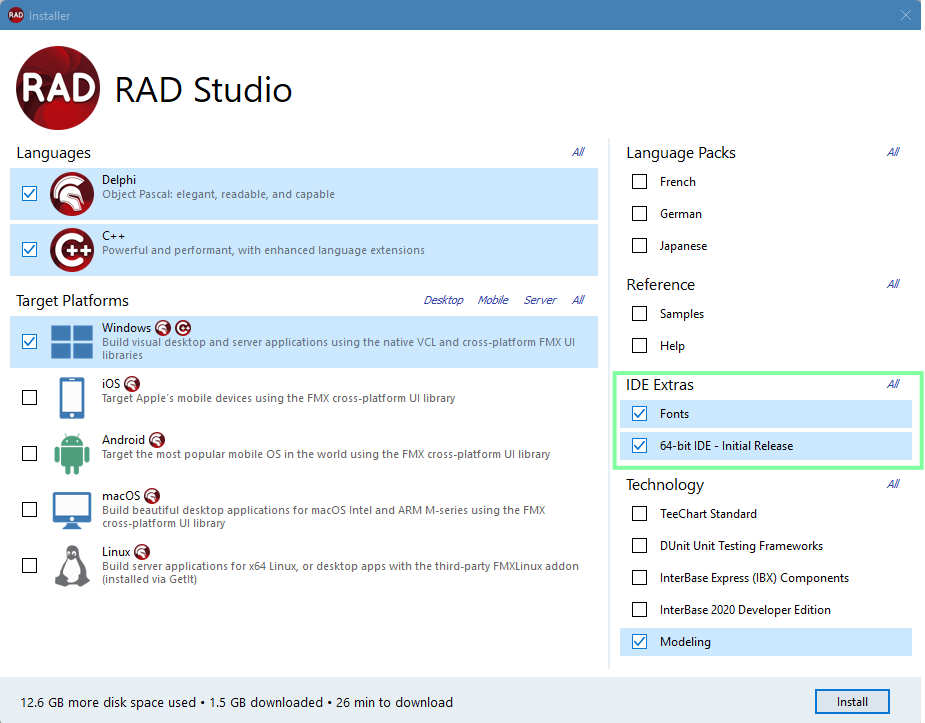Click the C++ description text

[x=263, y=251]
